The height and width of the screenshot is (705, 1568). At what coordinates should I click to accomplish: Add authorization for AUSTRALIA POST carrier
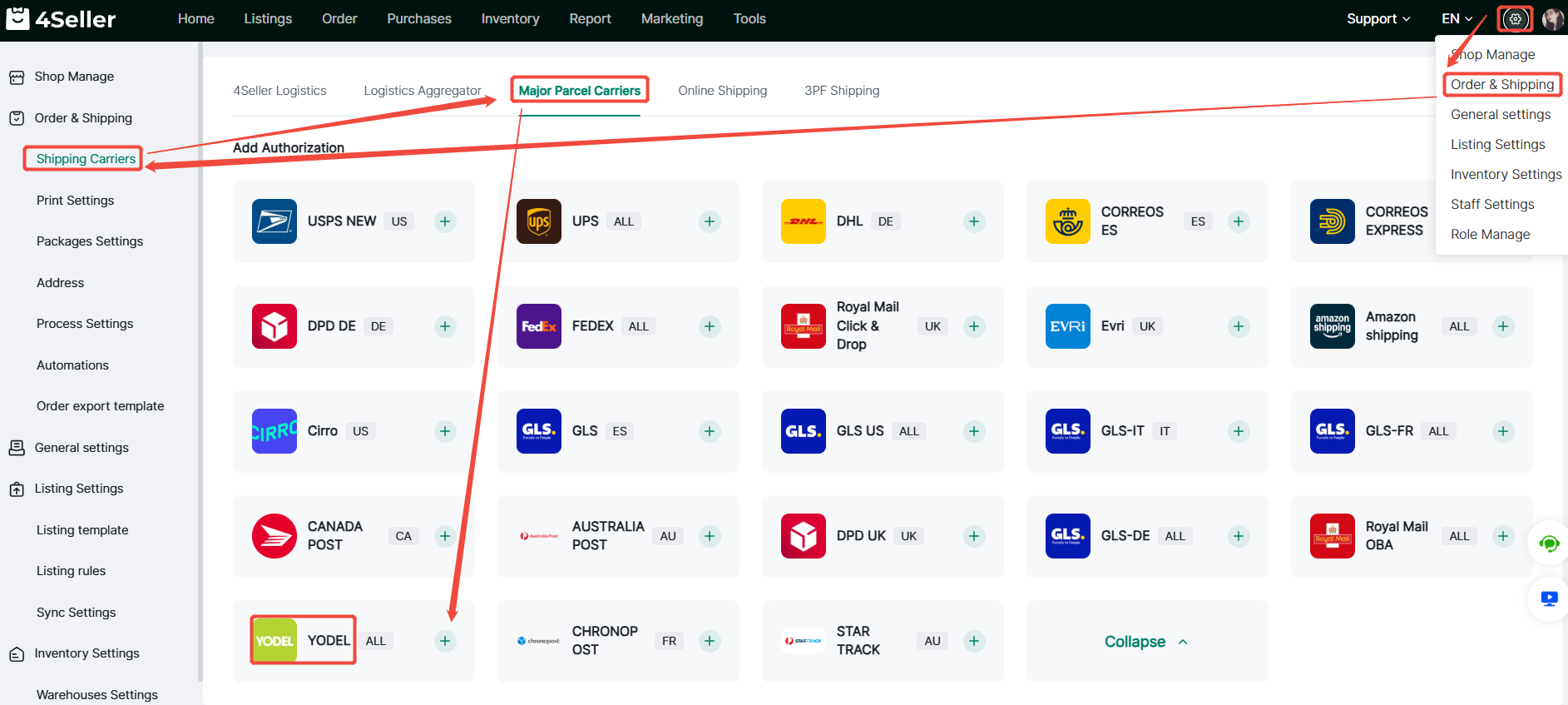(x=710, y=536)
